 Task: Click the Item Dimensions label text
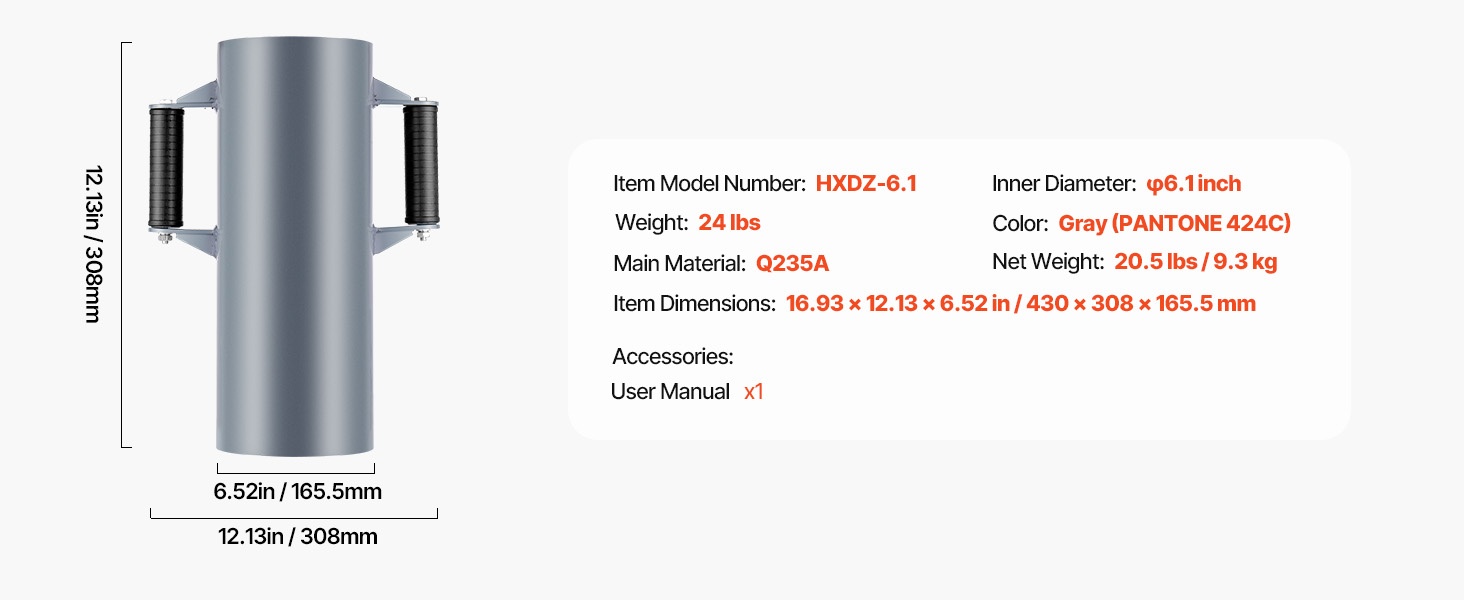coord(694,304)
